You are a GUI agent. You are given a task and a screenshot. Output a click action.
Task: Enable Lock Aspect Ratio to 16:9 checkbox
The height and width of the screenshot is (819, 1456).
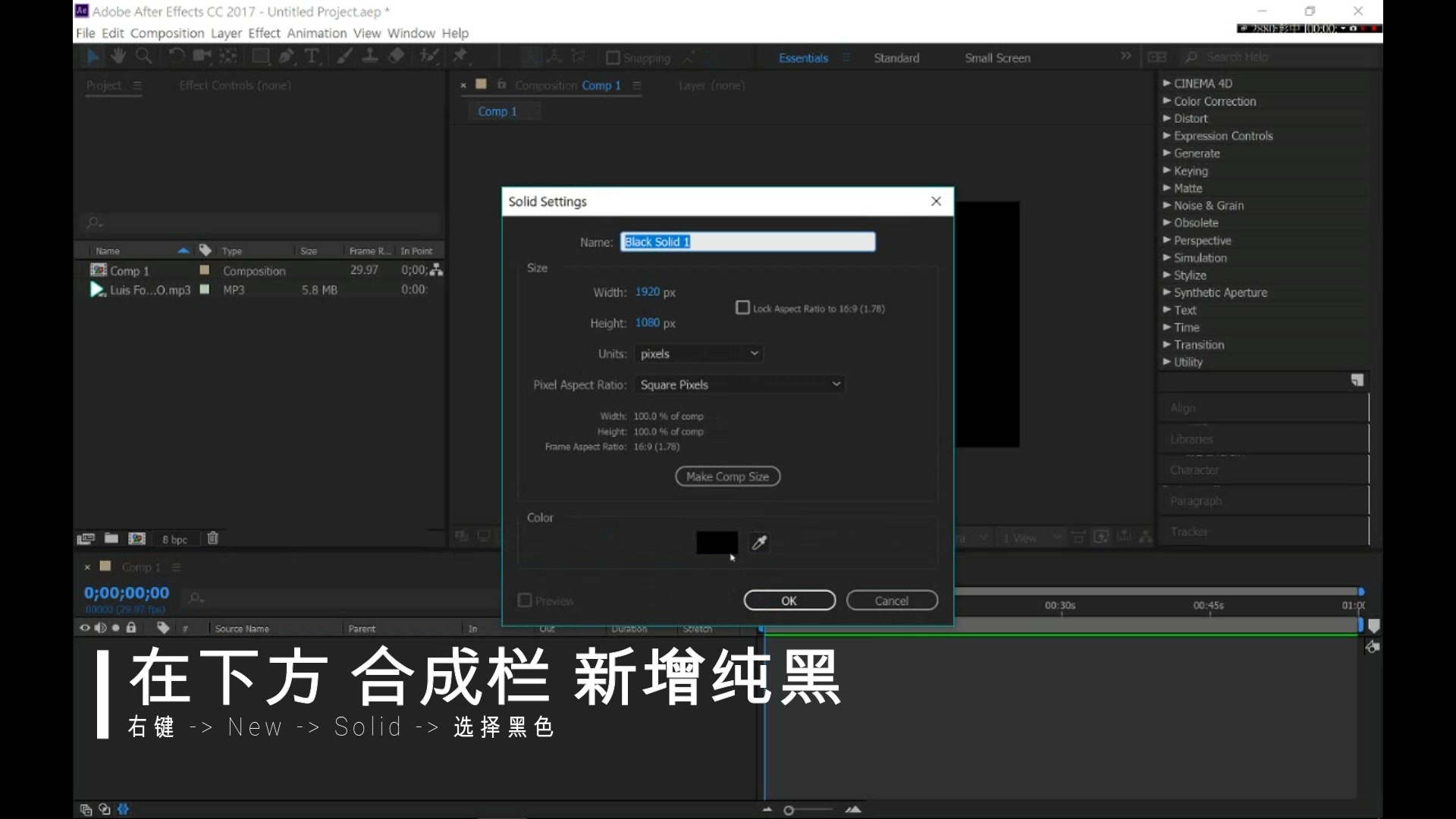[742, 308]
